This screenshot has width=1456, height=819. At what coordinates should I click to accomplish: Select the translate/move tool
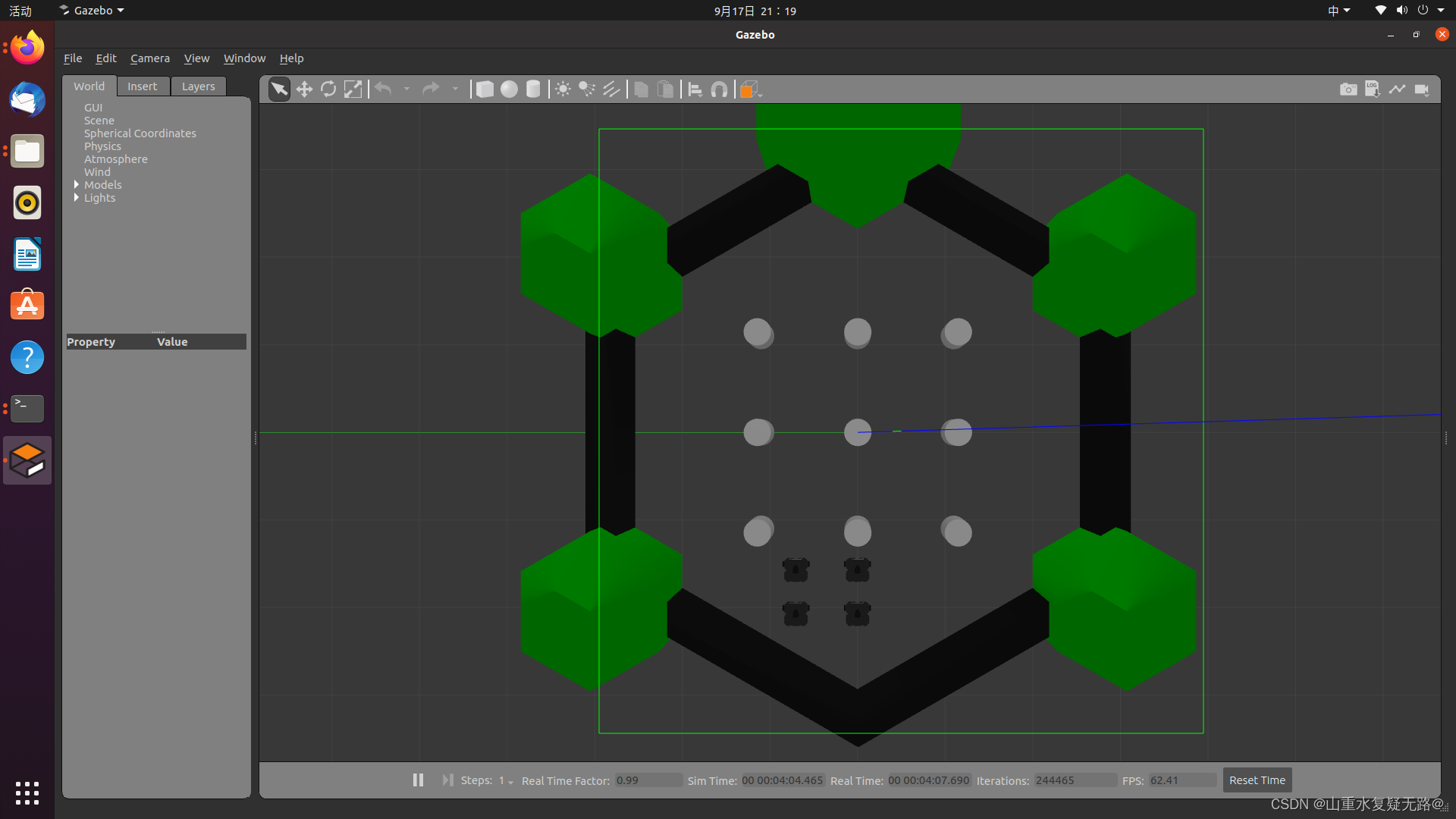(x=303, y=89)
